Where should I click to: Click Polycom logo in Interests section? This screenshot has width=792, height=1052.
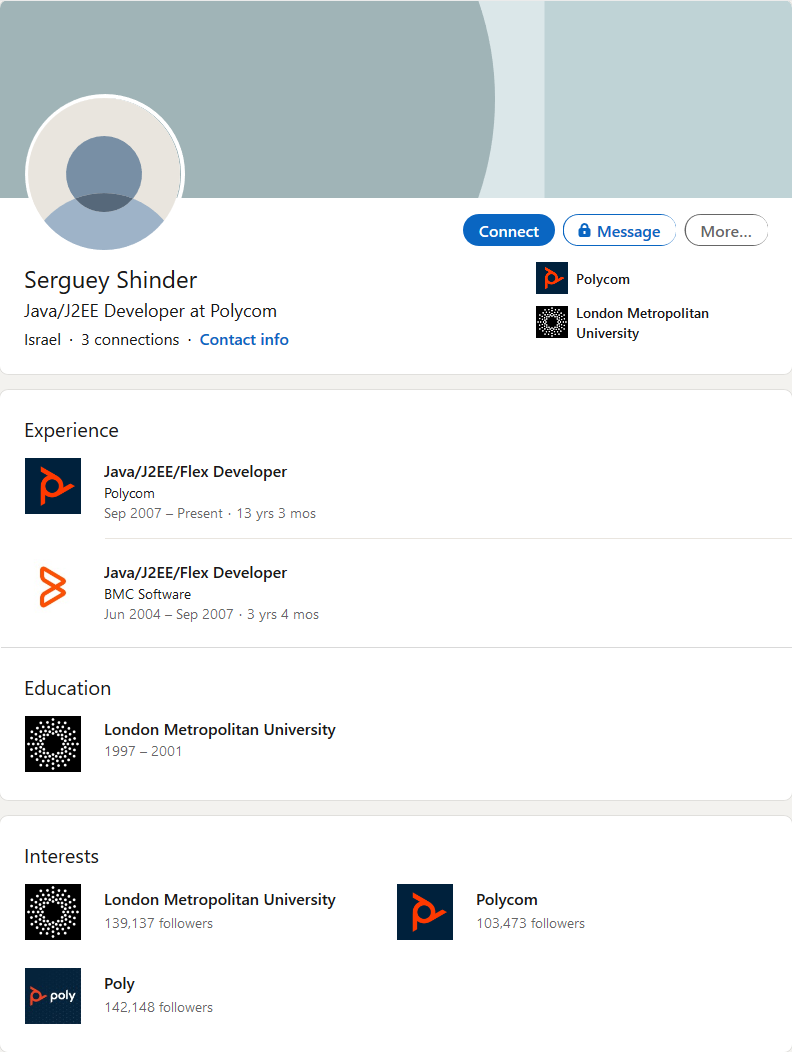pyautogui.click(x=424, y=912)
